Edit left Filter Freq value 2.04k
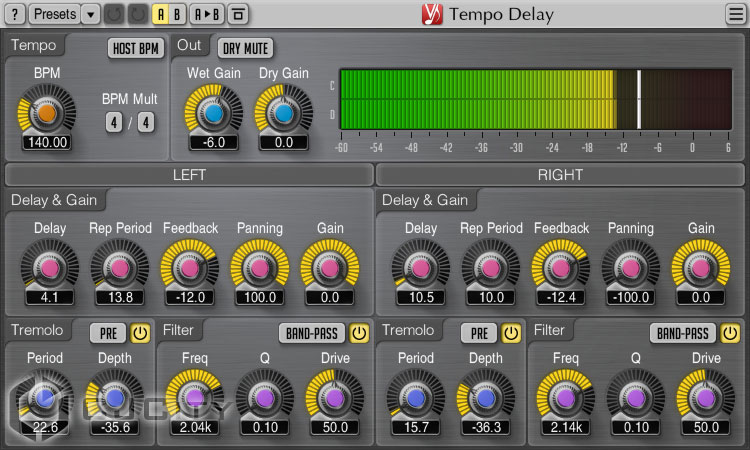 (x=195, y=427)
